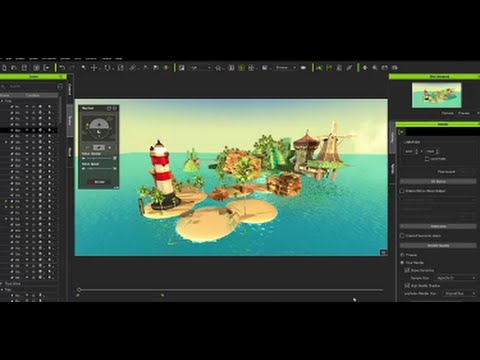480x360 pixels.
Task: Toggle visibility of first Prop tree row
Action: (27, 107)
